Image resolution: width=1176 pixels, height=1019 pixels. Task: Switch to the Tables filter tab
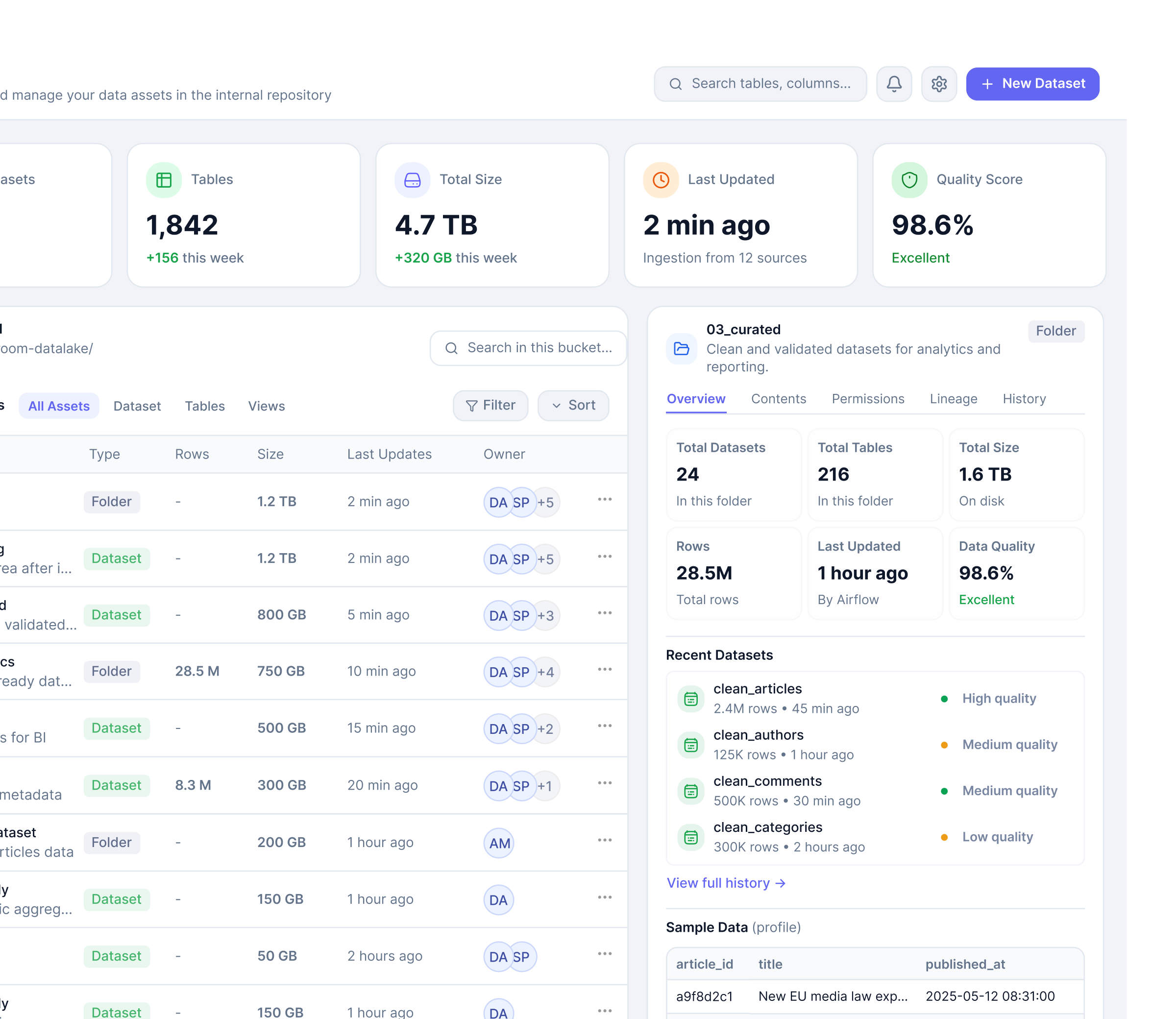tap(205, 406)
